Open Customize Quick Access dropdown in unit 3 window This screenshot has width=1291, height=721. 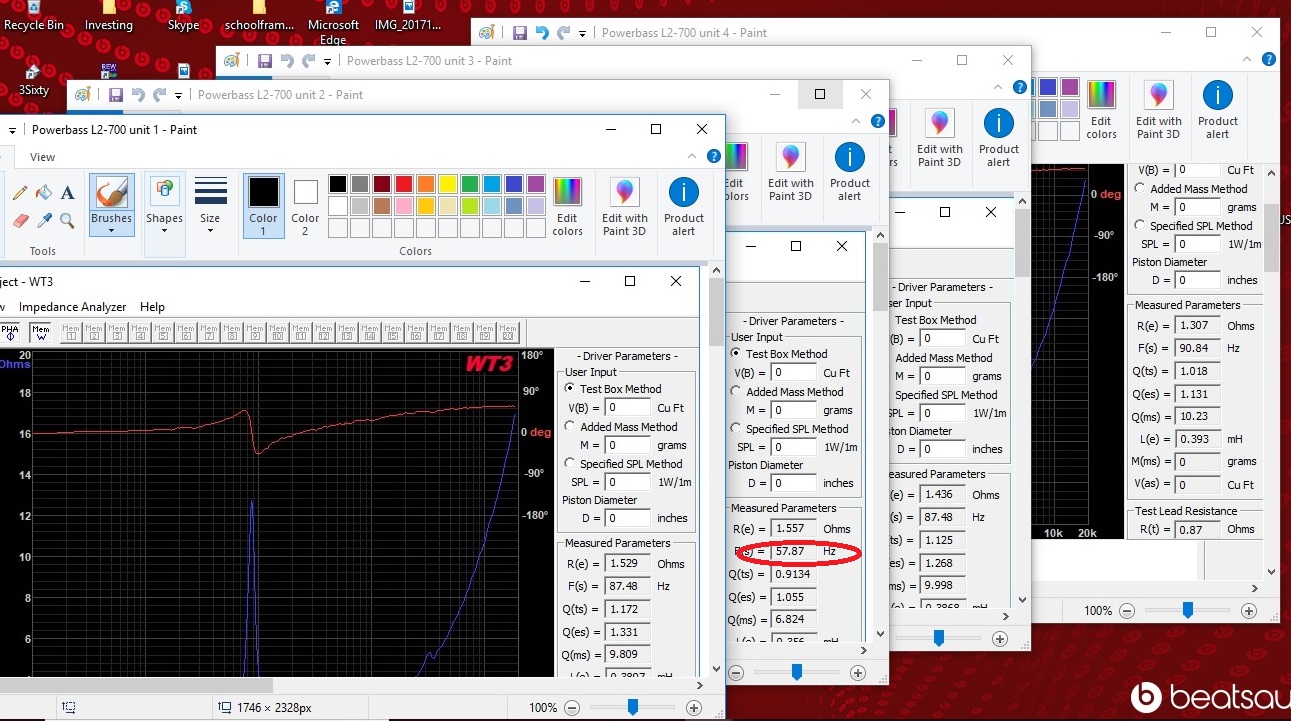327,61
